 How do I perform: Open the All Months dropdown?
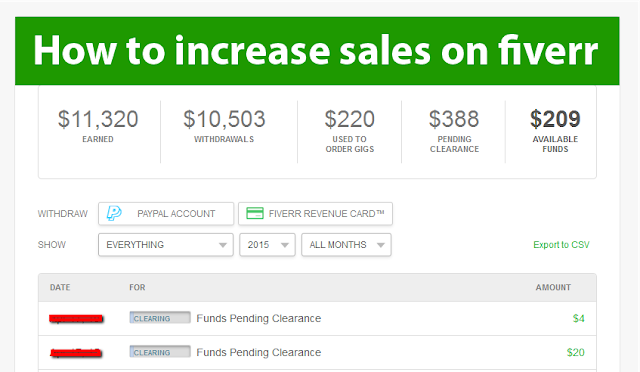click(346, 245)
